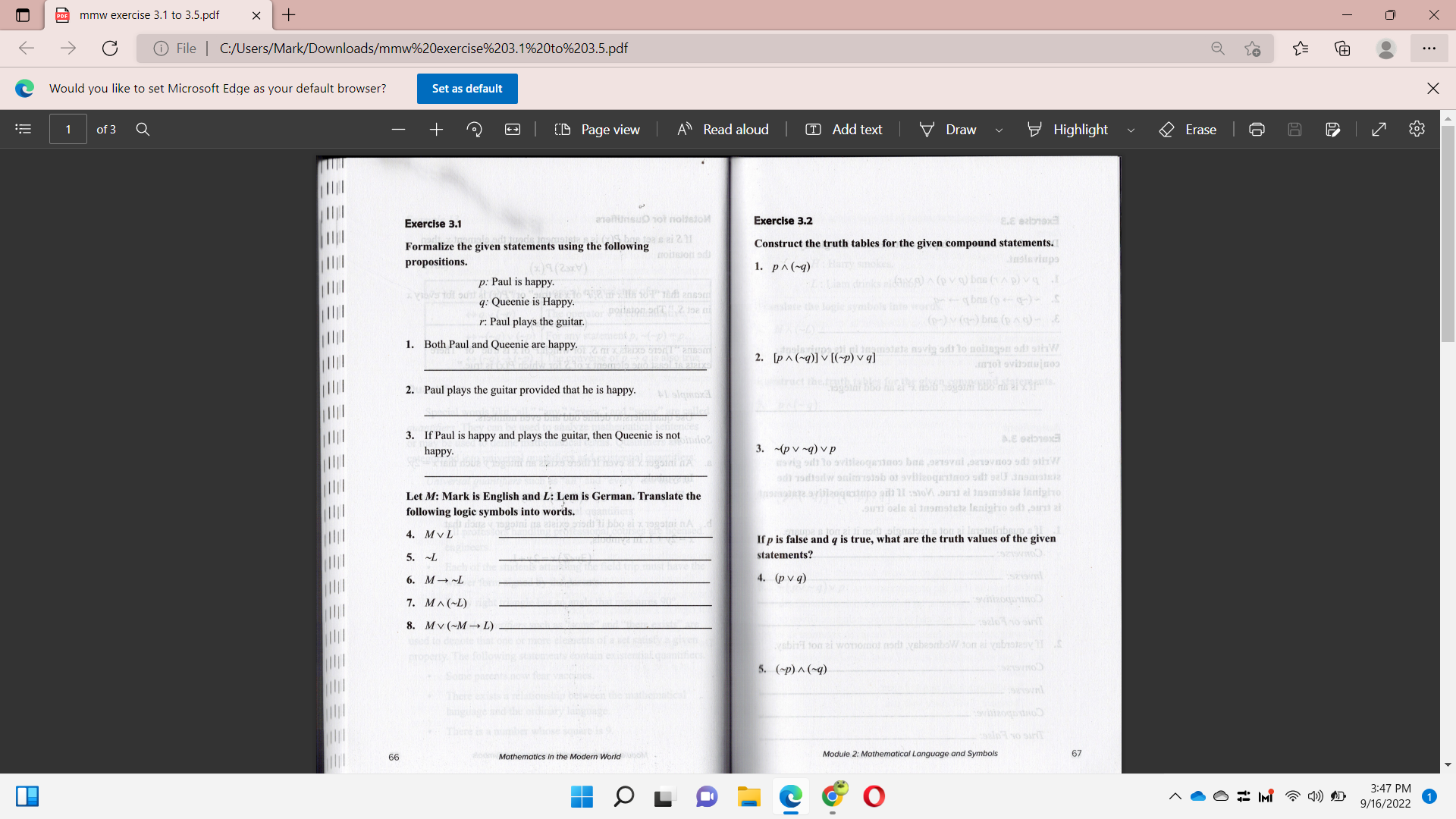Open search within the PDF

coord(143,129)
